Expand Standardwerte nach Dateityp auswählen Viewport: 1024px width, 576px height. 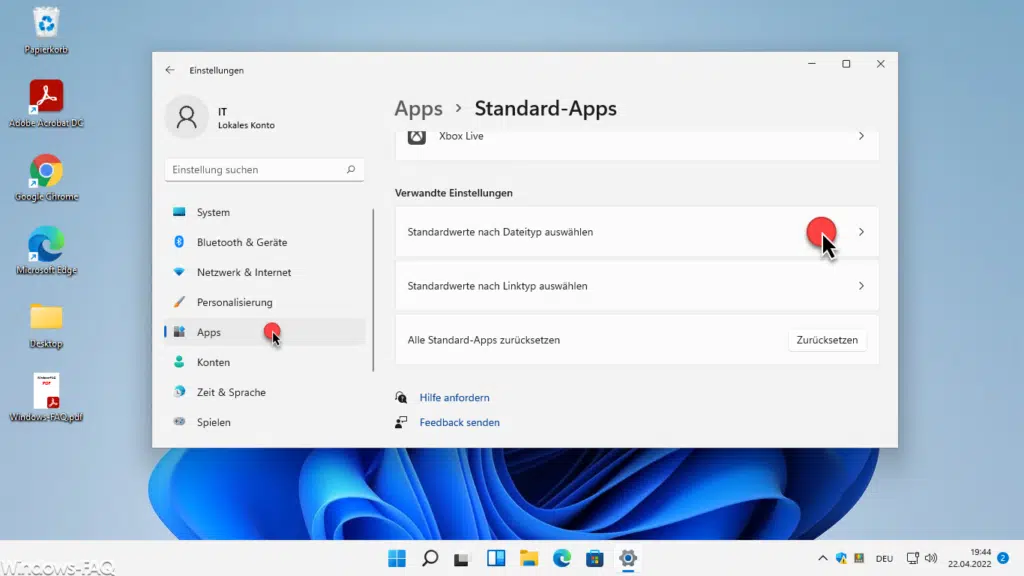click(860, 232)
